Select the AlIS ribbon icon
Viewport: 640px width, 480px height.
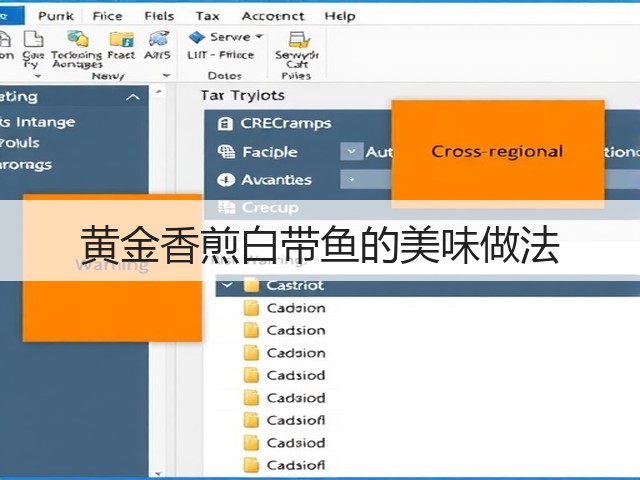[x=159, y=39]
